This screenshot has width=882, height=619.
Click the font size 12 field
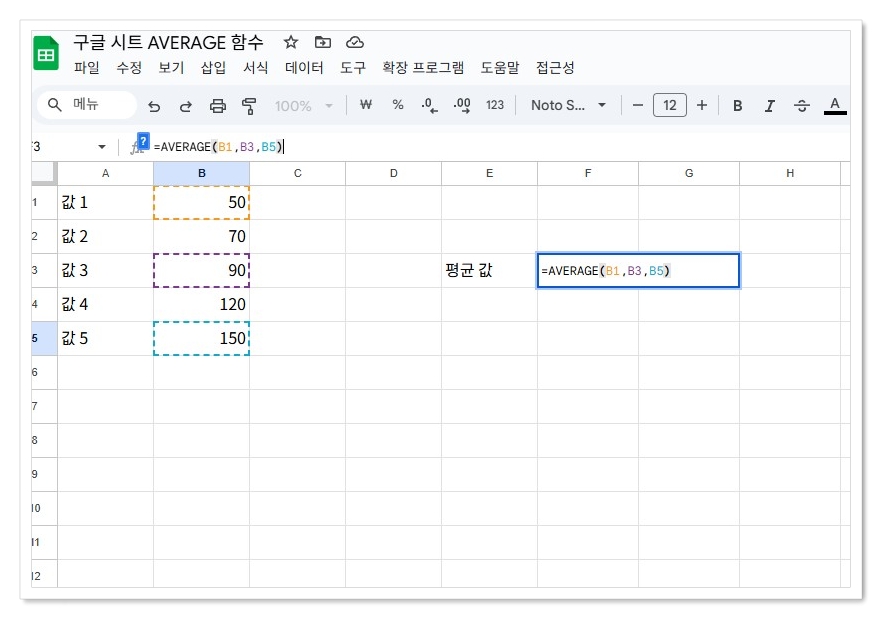coord(669,105)
